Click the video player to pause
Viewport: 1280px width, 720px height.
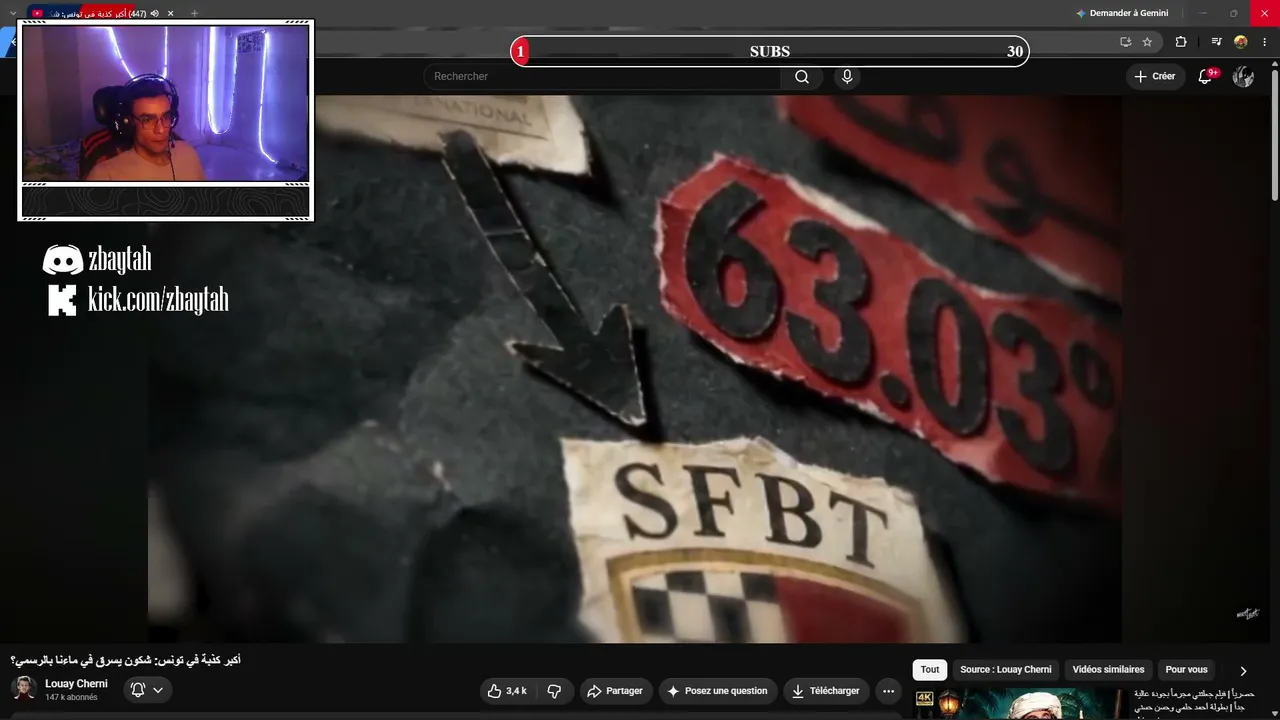point(634,369)
